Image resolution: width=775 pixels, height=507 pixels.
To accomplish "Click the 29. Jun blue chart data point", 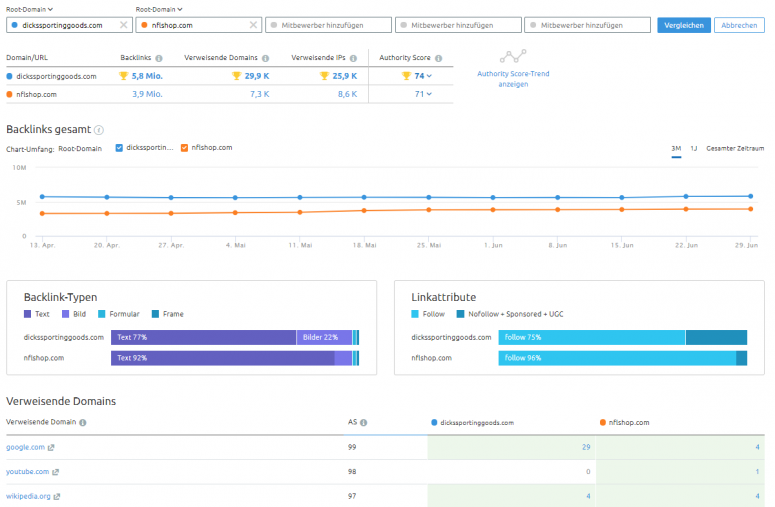I will pos(750,196).
